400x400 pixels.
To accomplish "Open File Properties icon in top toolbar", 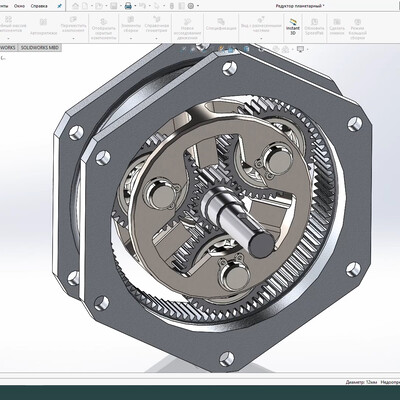I will [181, 6].
